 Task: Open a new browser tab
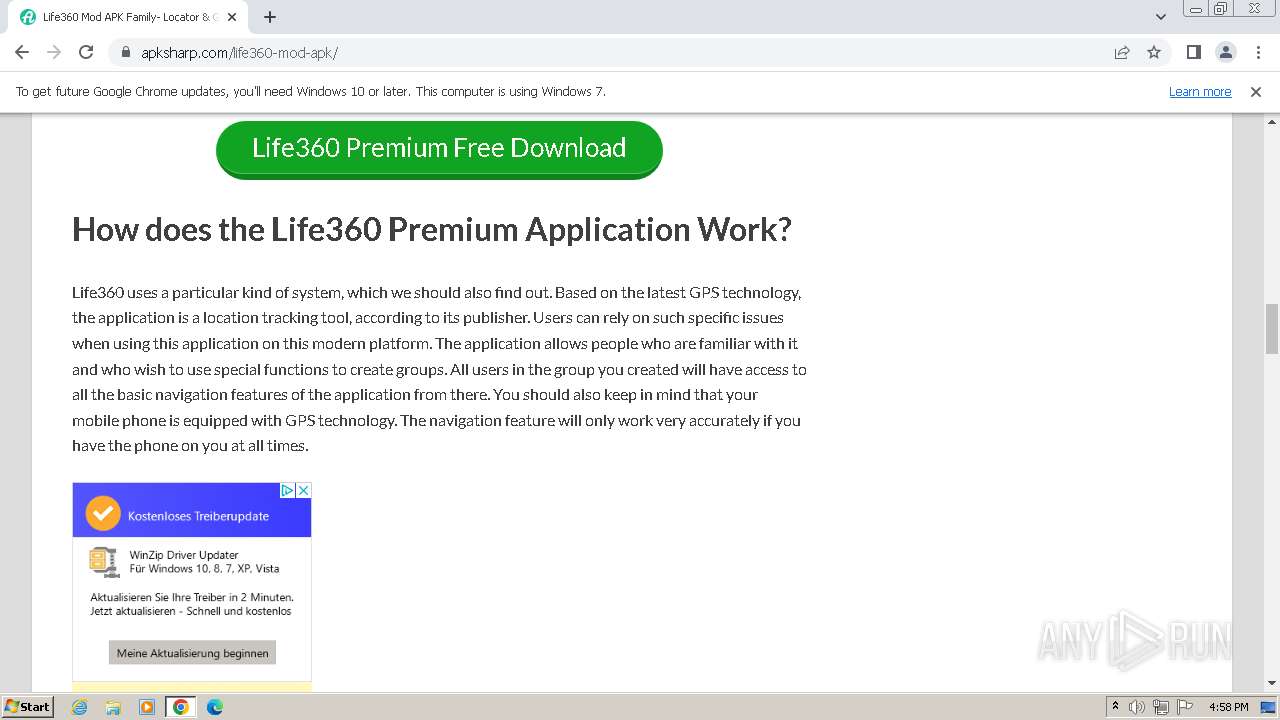click(270, 17)
